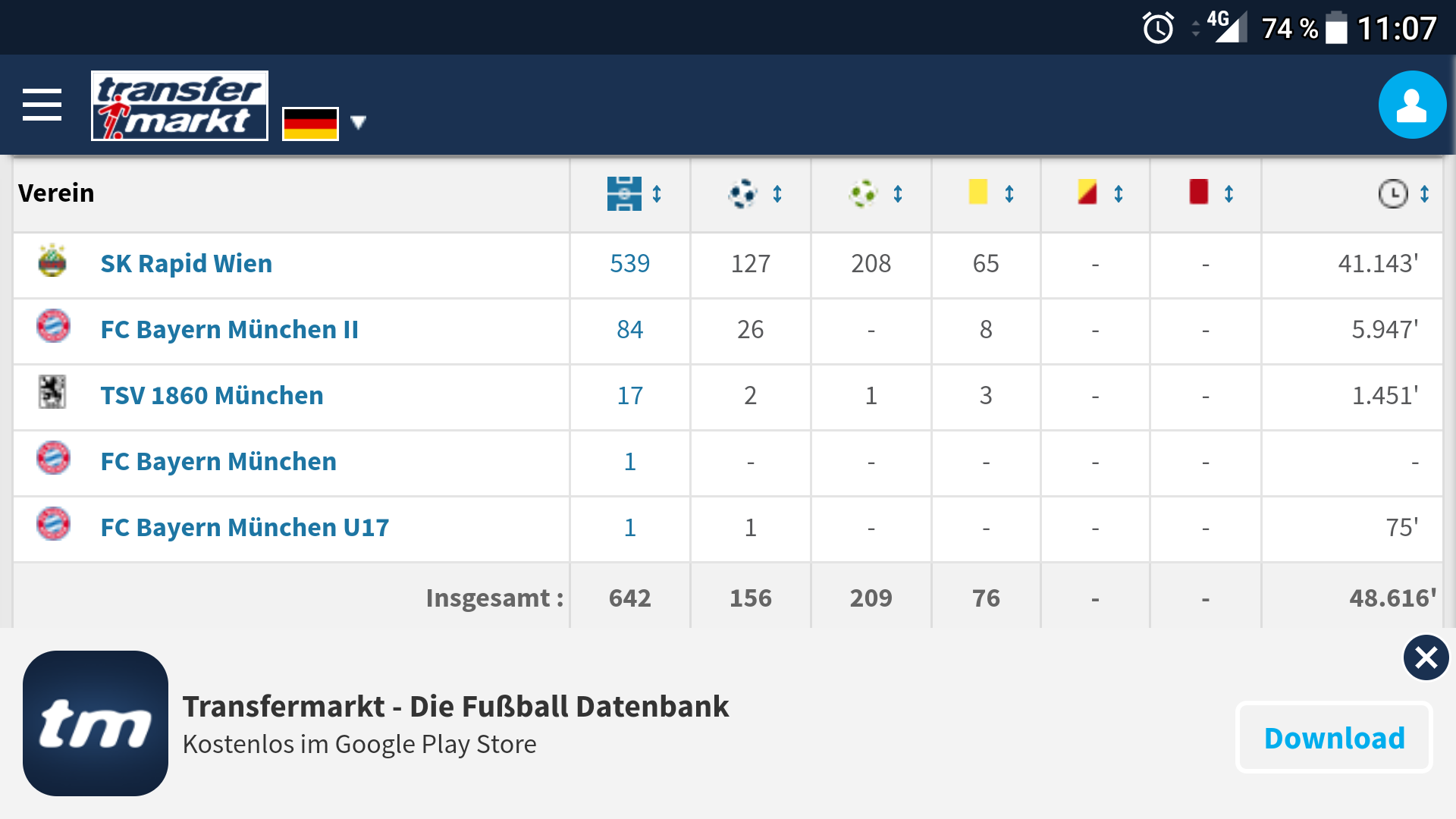Select the German flag language selector
Screen dimensions: 1456x819
pyautogui.click(x=310, y=124)
